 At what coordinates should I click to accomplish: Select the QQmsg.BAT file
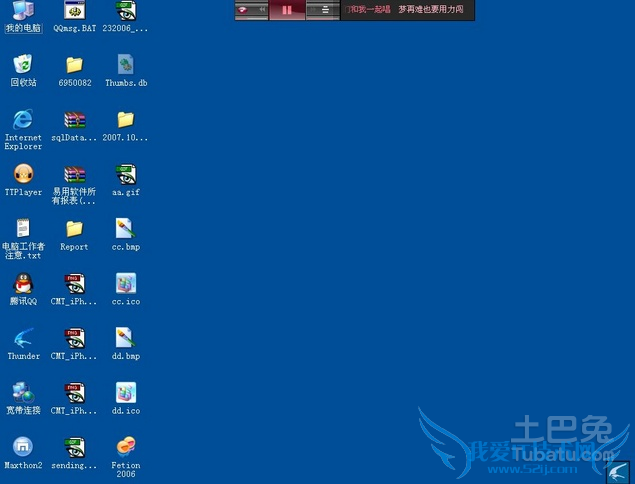click(75, 17)
